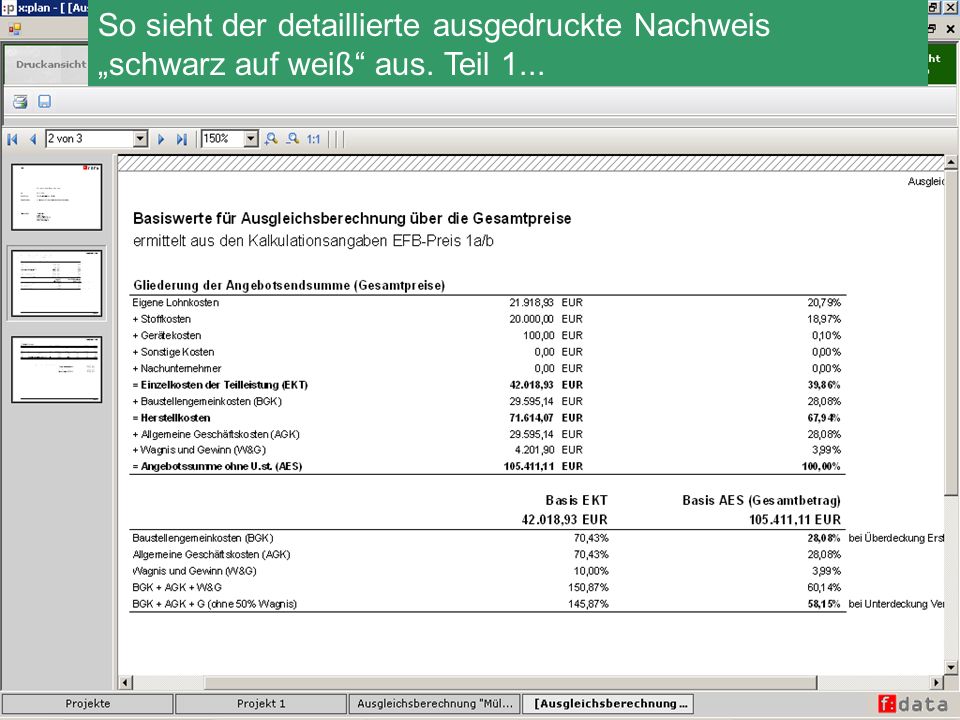Click the save diskette icon
Viewport: 960px width, 720px height.
tap(44, 102)
